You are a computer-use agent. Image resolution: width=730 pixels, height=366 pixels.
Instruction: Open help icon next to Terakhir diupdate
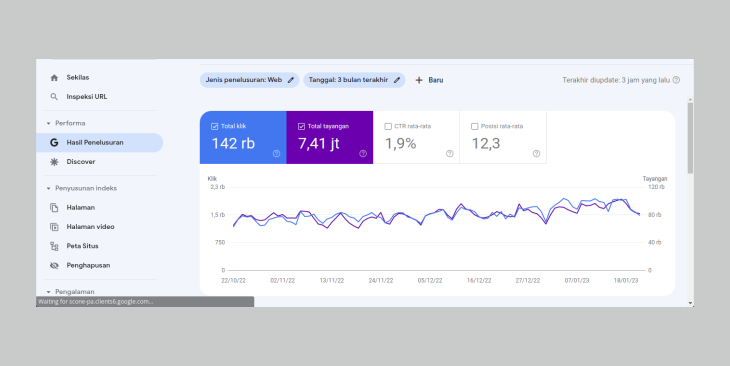click(676, 80)
